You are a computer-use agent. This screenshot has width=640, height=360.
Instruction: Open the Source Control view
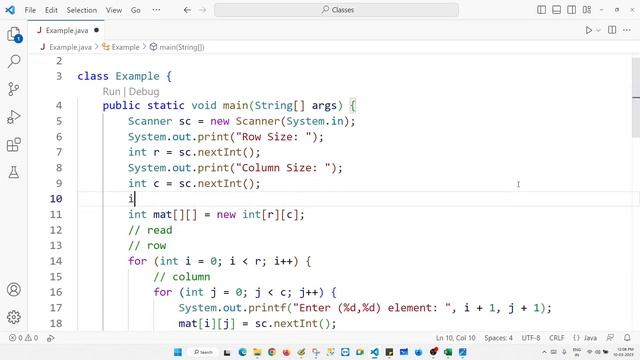pyautogui.click(x=14, y=89)
